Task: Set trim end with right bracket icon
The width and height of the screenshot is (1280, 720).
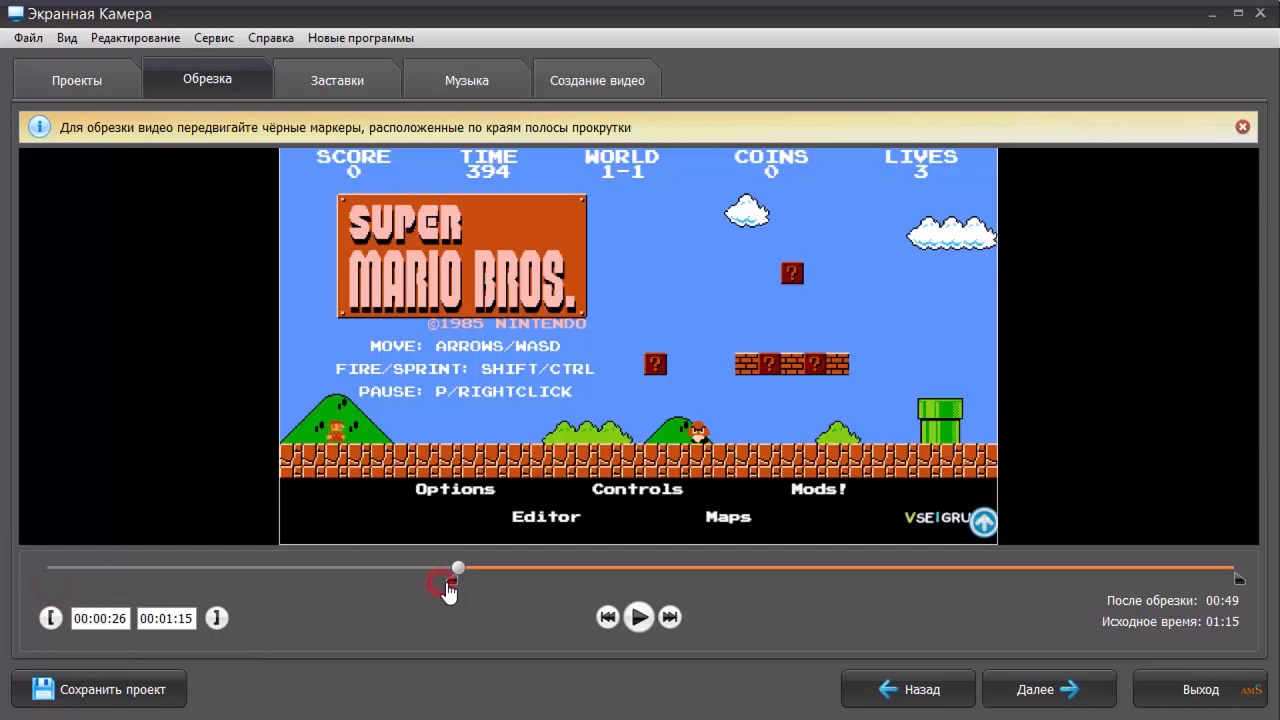Action: (216, 618)
